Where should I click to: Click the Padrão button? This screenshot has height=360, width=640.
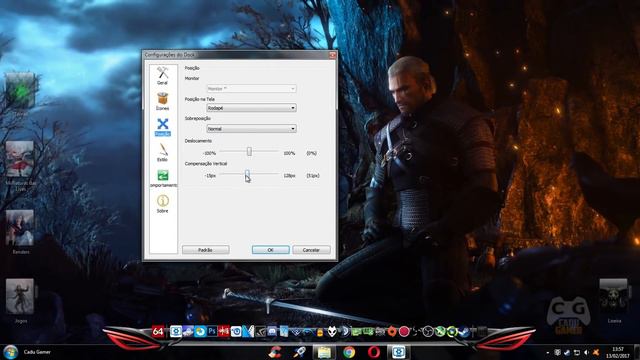point(205,250)
